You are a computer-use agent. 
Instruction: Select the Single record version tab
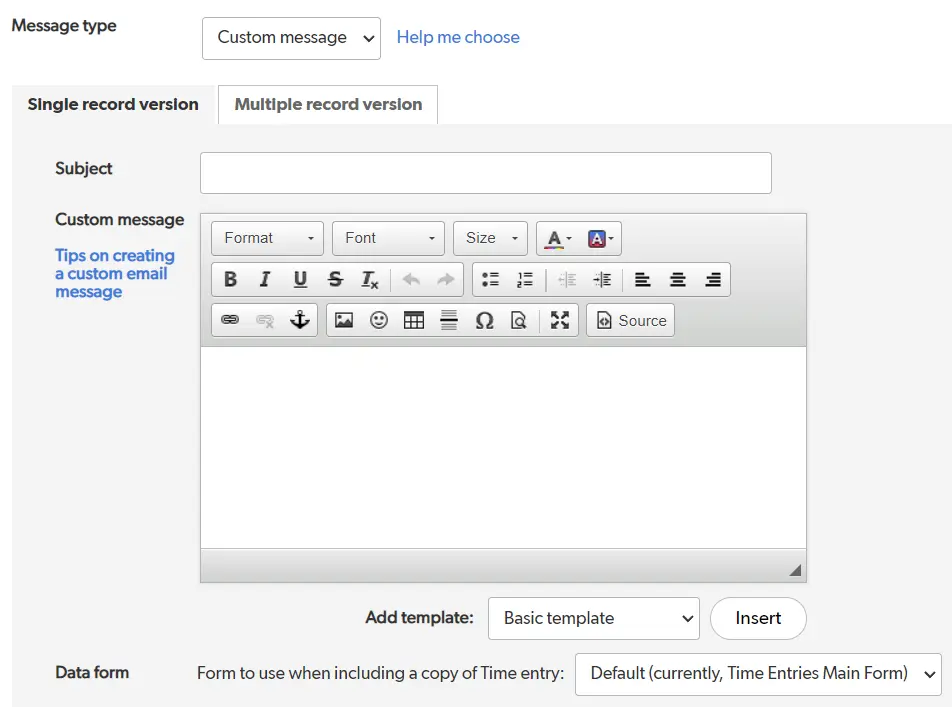pyautogui.click(x=112, y=103)
